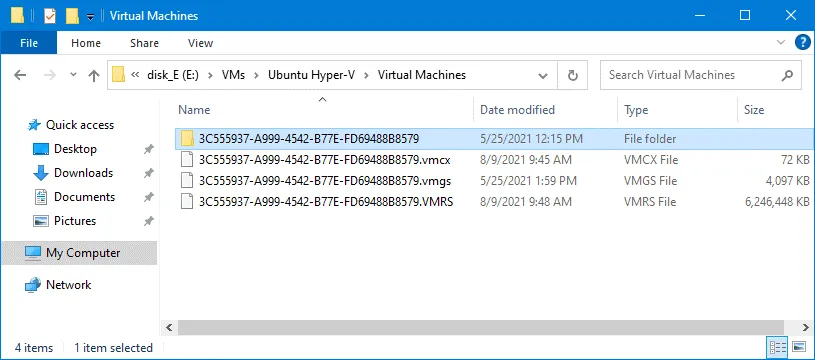Go up one folder level arrow
The width and height of the screenshot is (815, 360).
(x=94, y=76)
